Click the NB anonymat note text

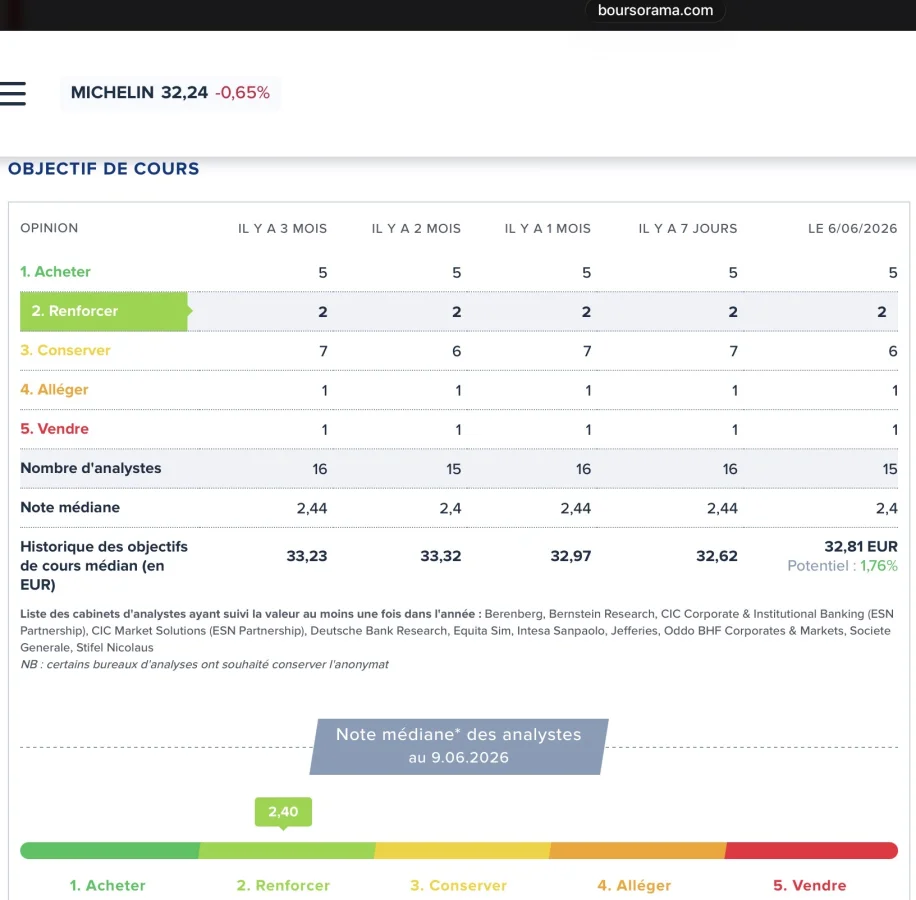coord(204,664)
